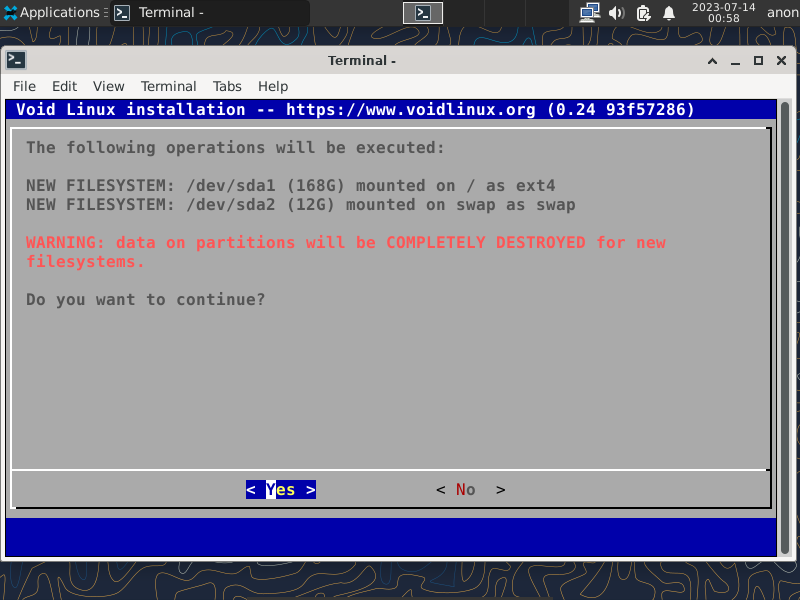800x600 pixels.
Task: Minimize the Terminal window
Action: [735, 61]
